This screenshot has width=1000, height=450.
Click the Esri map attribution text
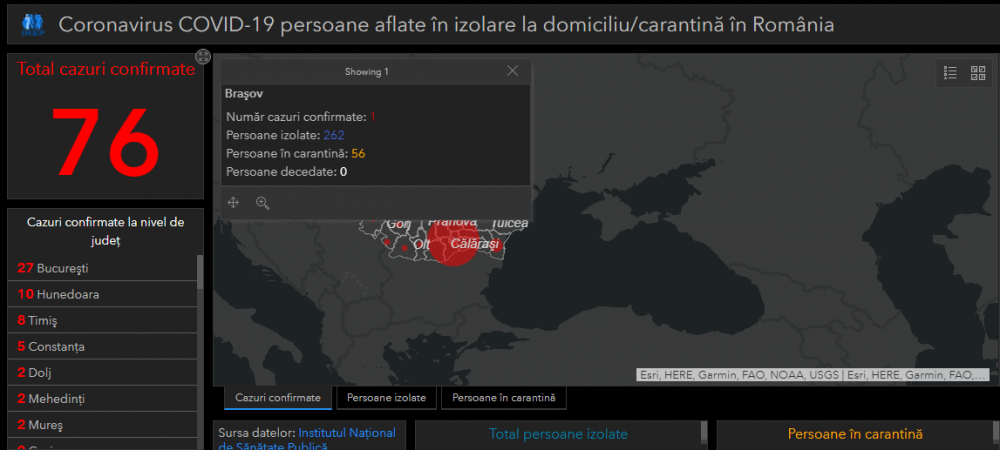point(812,375)
